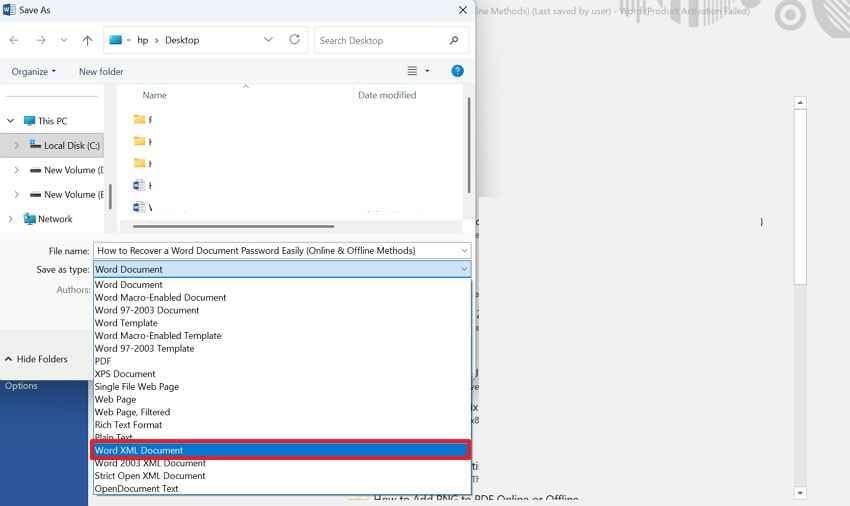This screenshot has height=506, width=850.
Task: Expand the Network tree node
Action: (10, 219)
